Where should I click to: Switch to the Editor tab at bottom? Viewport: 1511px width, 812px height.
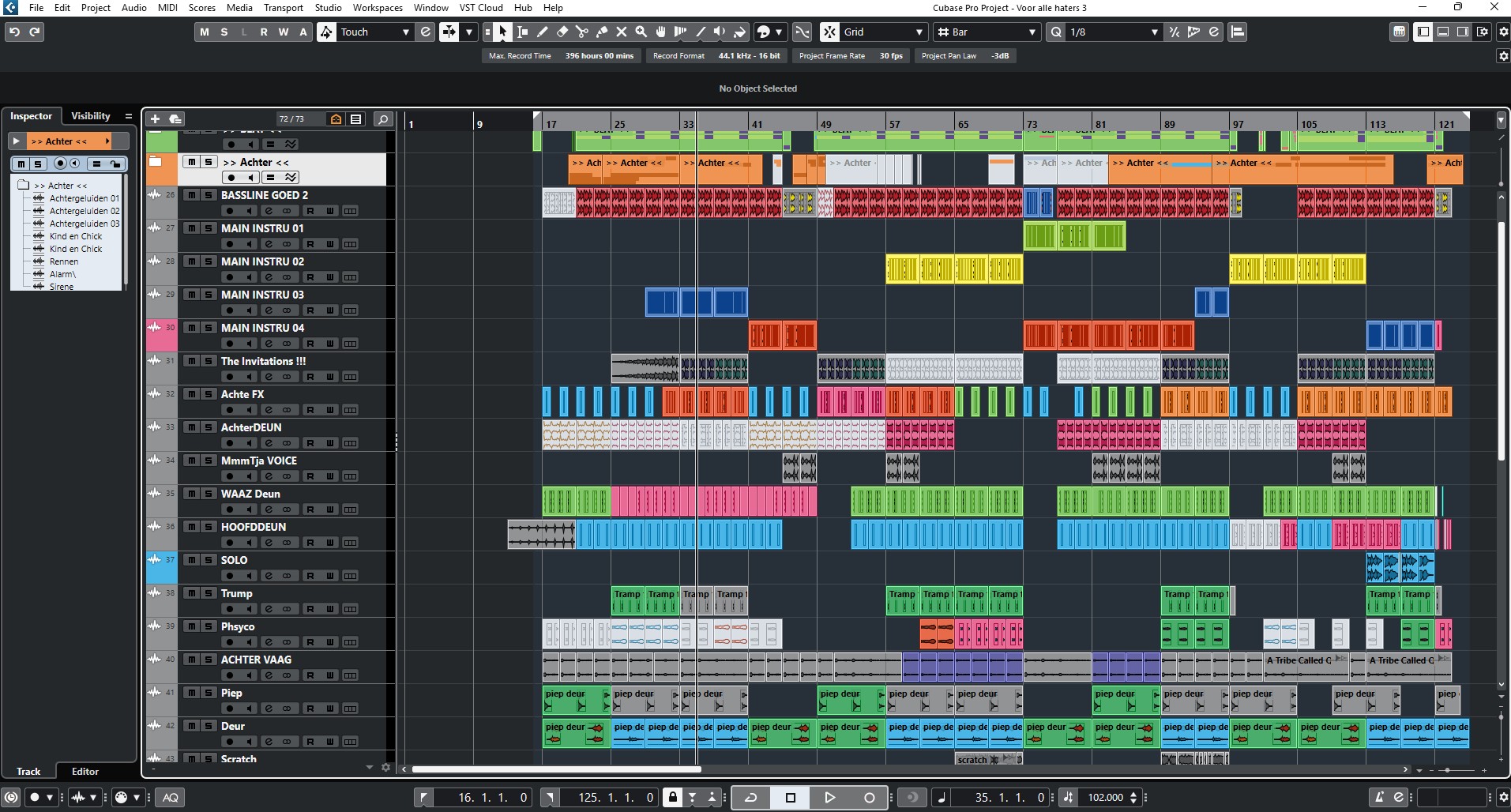click(x=85, y=771)
